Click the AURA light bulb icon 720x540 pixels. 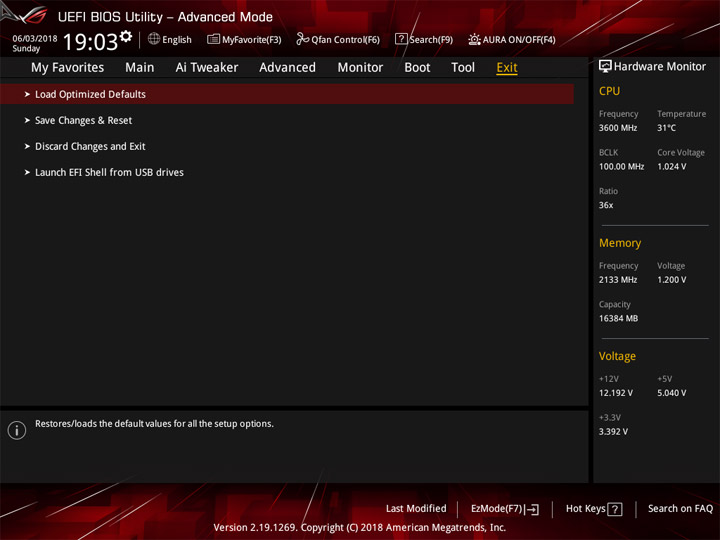coord(474,39)
